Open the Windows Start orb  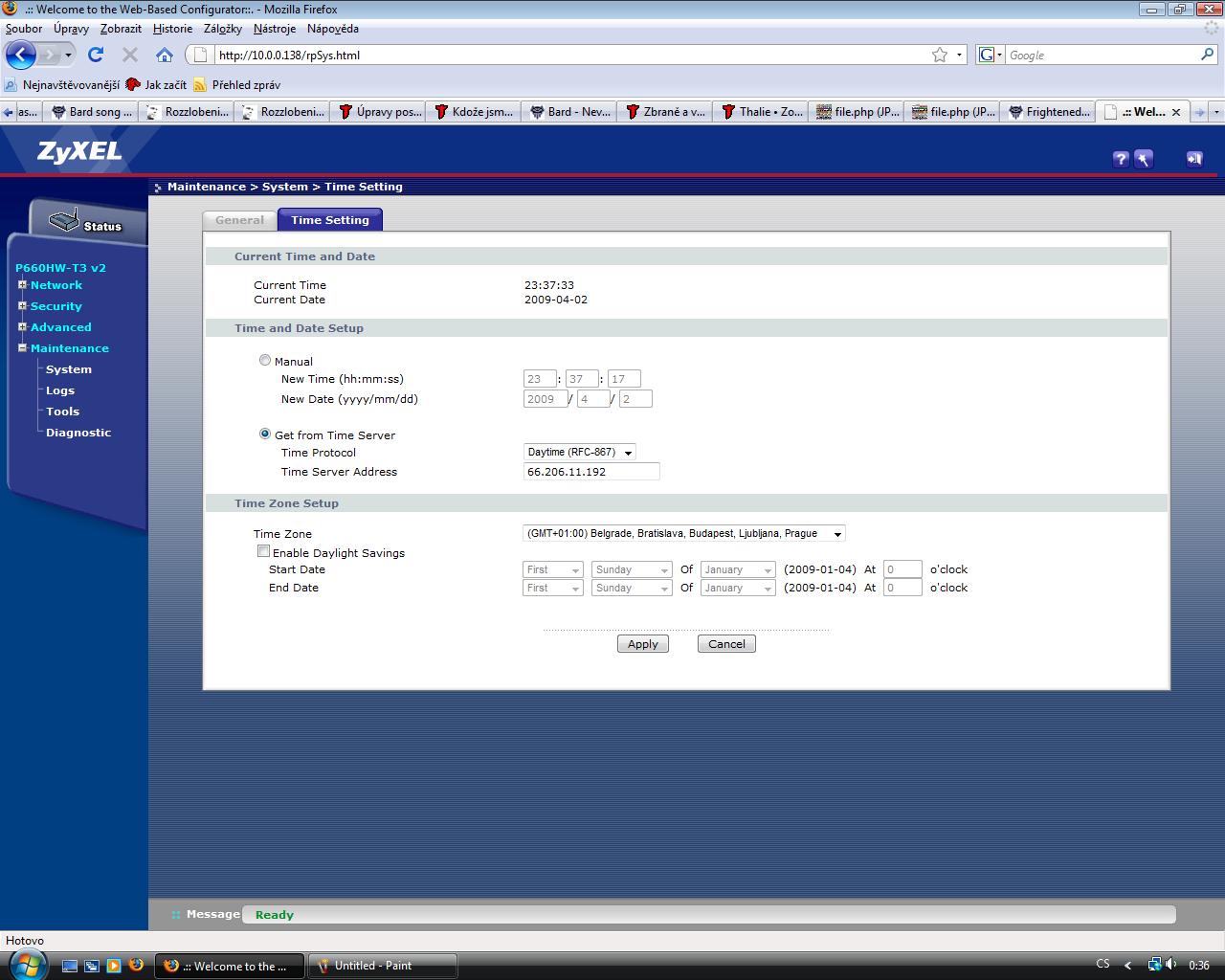(x=26, y=965)
